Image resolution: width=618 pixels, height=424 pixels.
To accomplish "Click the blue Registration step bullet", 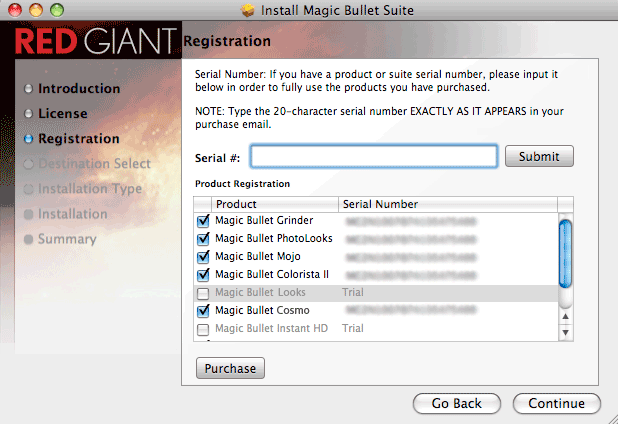I will 28,139.
